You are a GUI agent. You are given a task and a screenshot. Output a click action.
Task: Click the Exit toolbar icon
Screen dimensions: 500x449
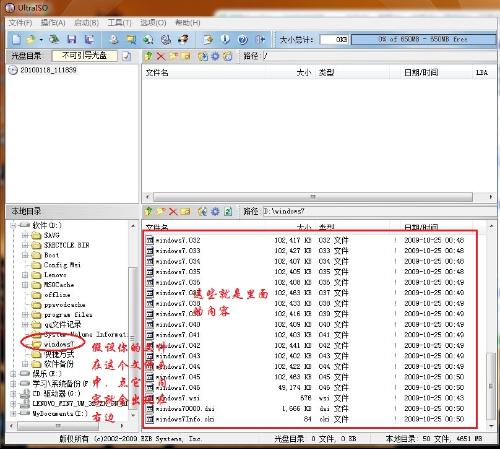(260, 40)
